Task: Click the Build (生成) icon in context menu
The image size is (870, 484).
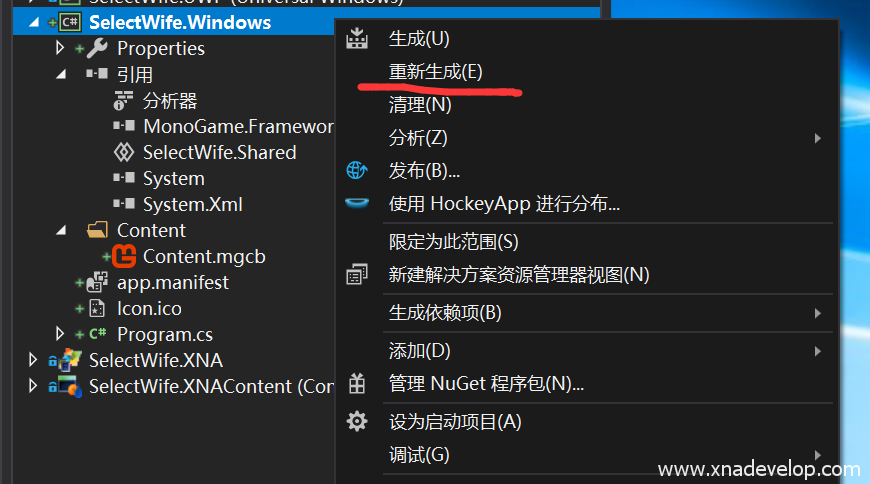Action: pos(357,38)
